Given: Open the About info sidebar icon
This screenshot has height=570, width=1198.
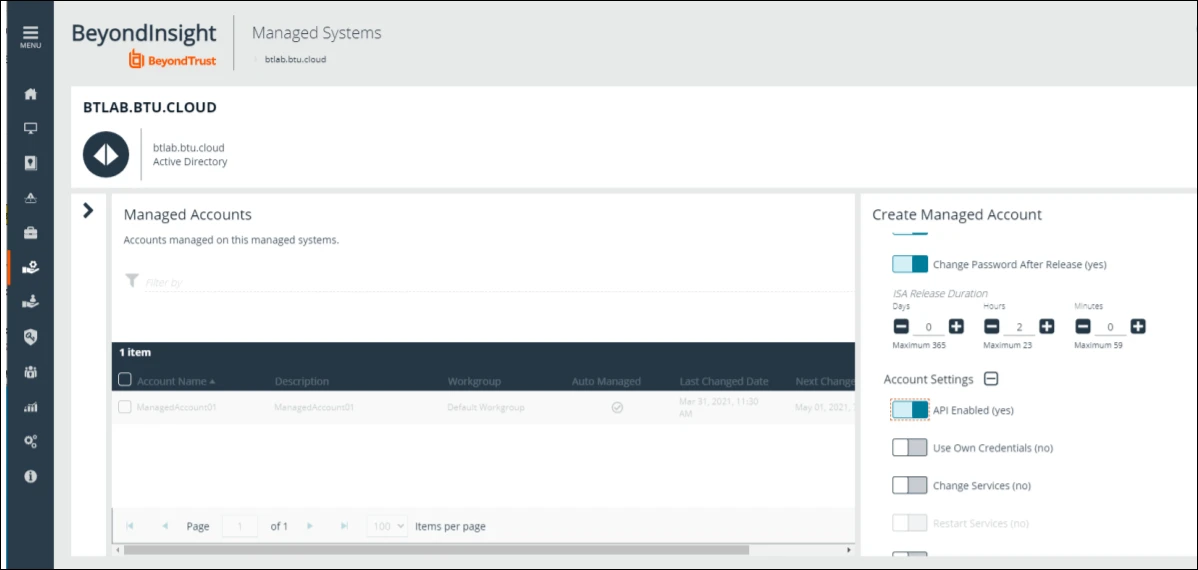Looking at the screenshot, I should pyautogui.click(x=31, y=476).
